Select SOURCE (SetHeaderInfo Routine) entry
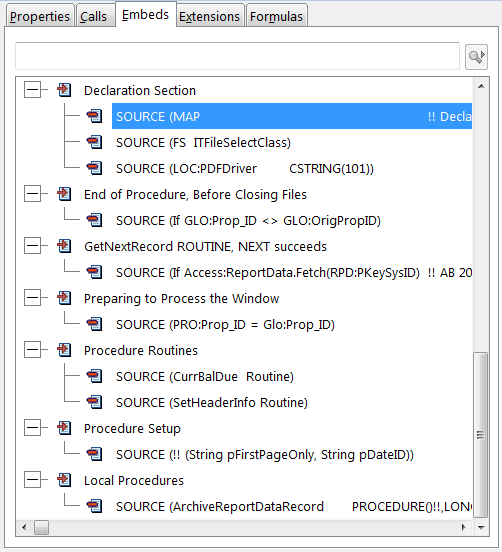Viewport: 502px width, 552px height. 212,402
